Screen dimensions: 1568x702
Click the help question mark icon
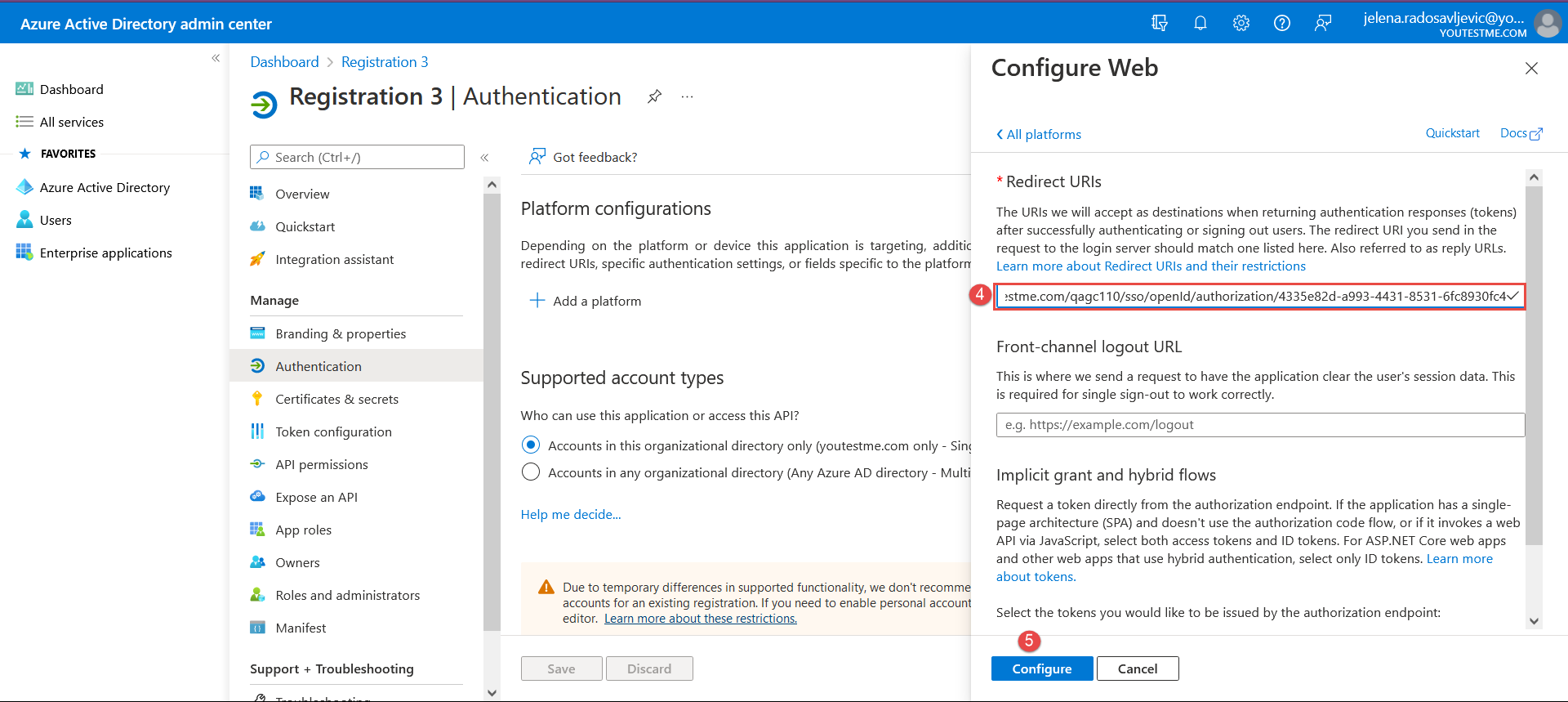[1281, 23]
